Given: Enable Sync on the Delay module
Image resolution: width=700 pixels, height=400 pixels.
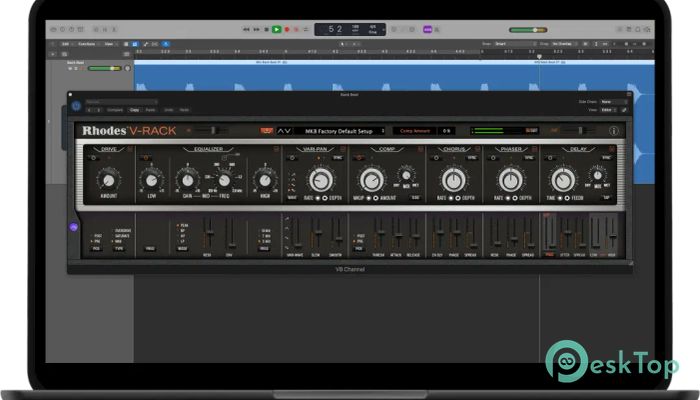Looking at the screenshot, I should tap(606, 158).
